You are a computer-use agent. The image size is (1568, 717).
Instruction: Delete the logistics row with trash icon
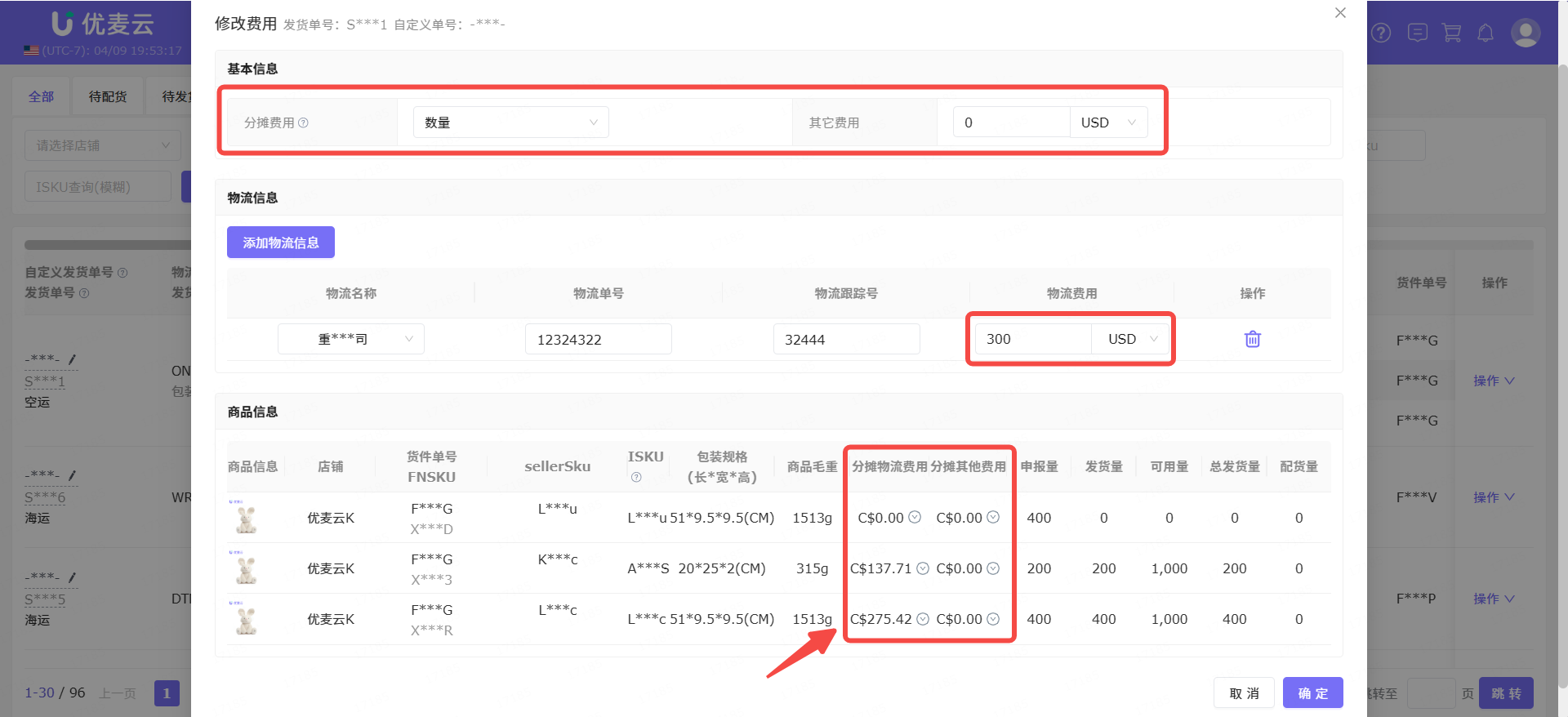pyautogui.click(x=1252, y=339)
